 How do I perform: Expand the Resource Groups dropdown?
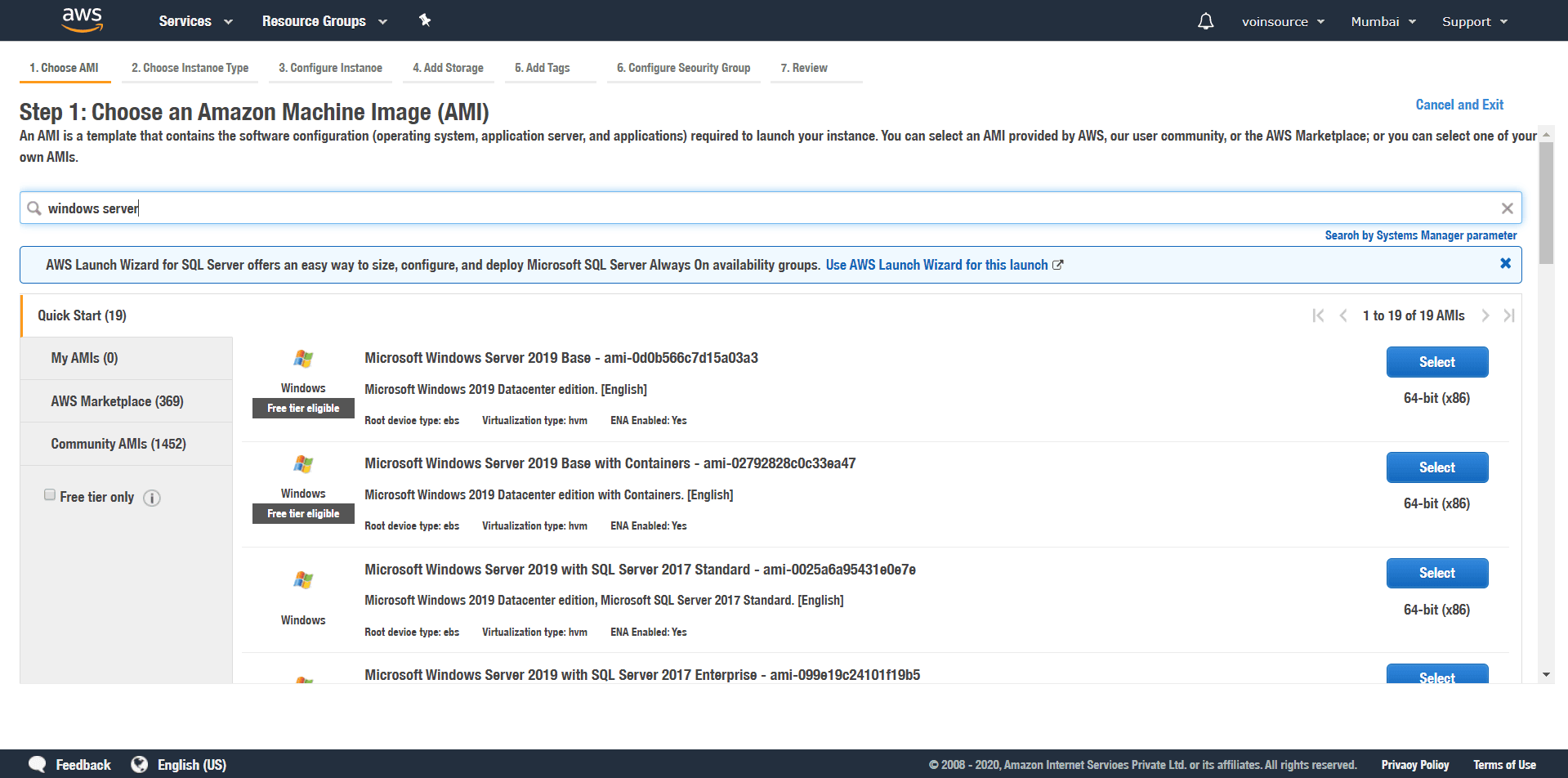[324, 21]
